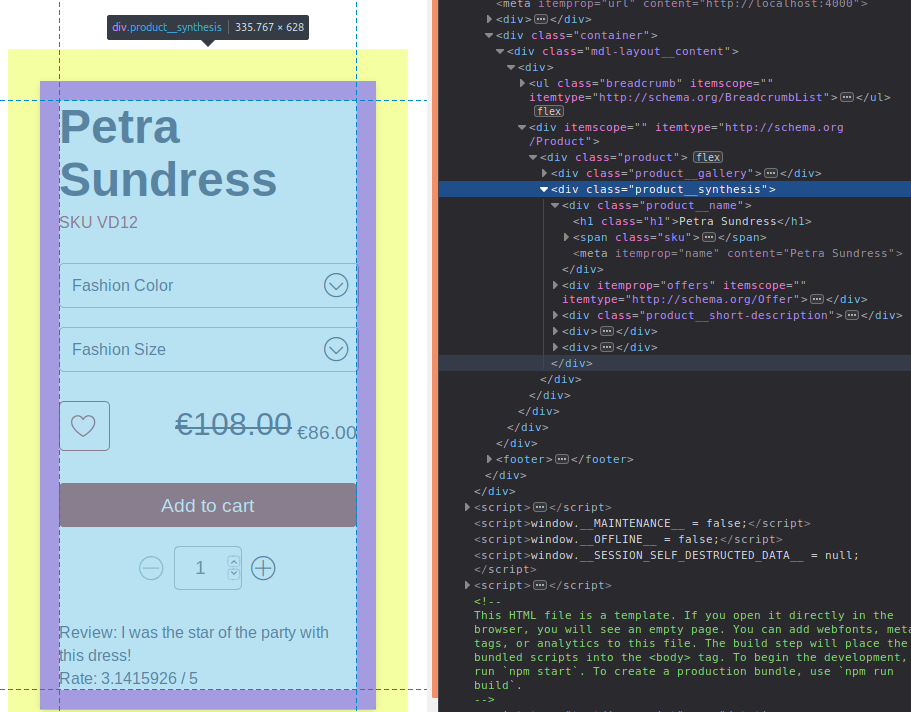Image resolution: width=911 pixels, height=712 pixels.
Task: Select the window.__OFFLINE__ script row
Action: 628,539
